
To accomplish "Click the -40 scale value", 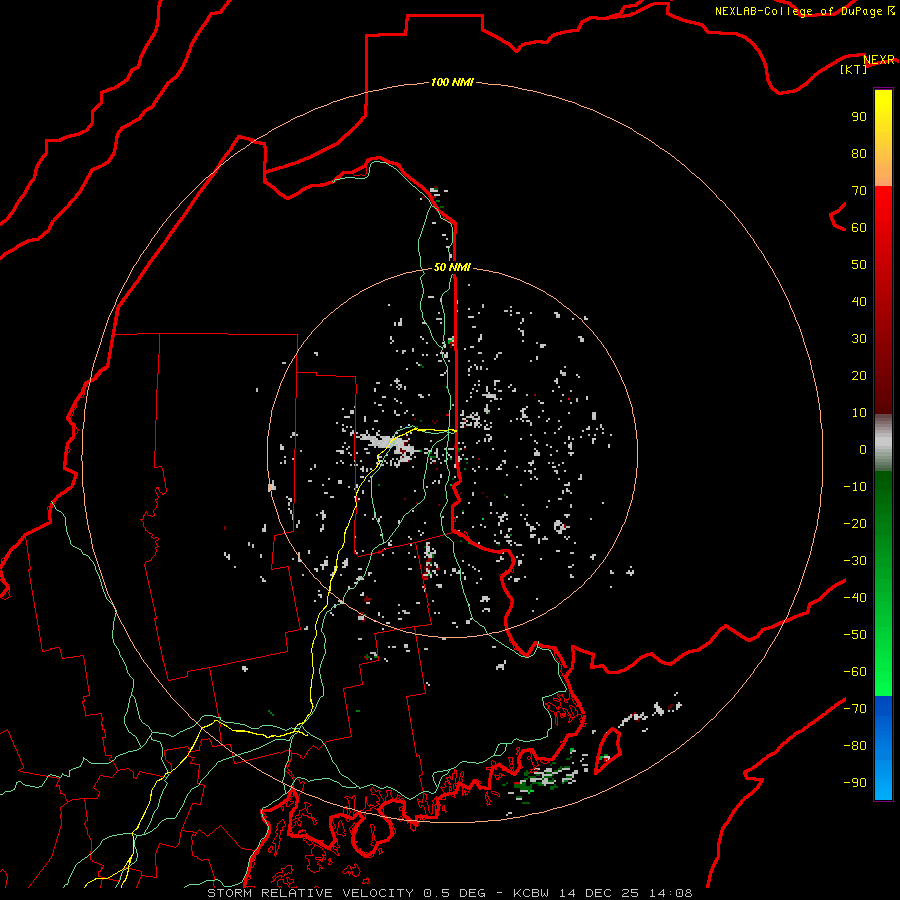I will click(855, 598).
